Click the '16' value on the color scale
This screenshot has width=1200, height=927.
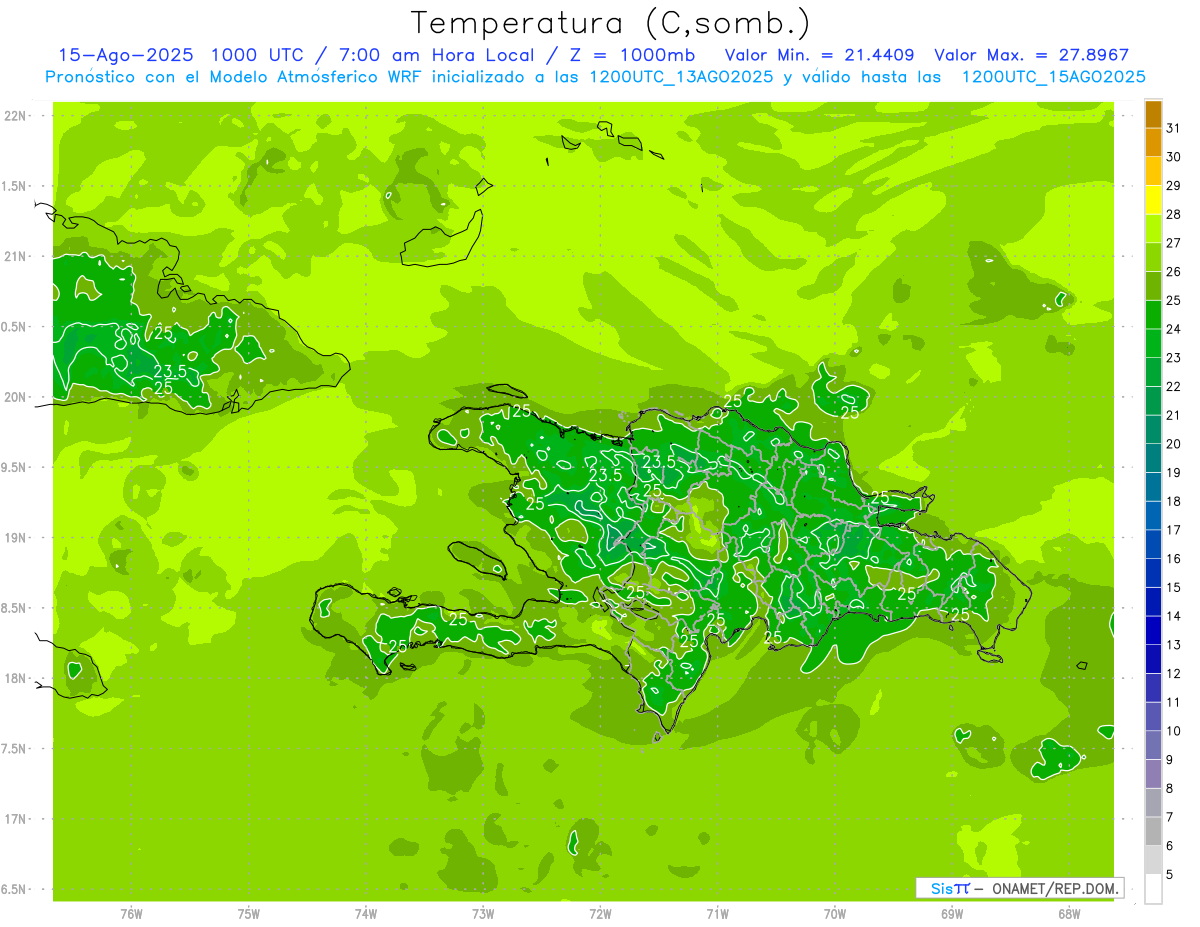[1174, 559]
